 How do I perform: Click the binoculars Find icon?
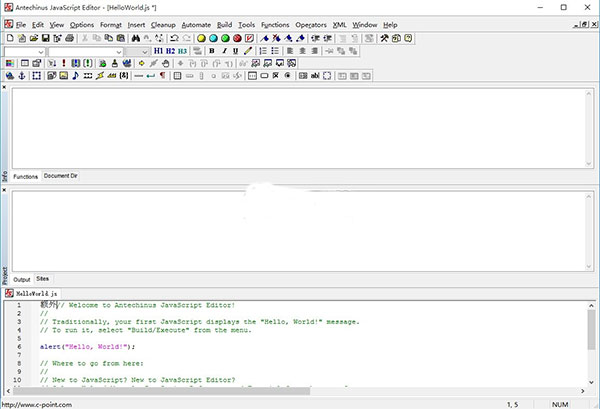click(x=136, y=38)
